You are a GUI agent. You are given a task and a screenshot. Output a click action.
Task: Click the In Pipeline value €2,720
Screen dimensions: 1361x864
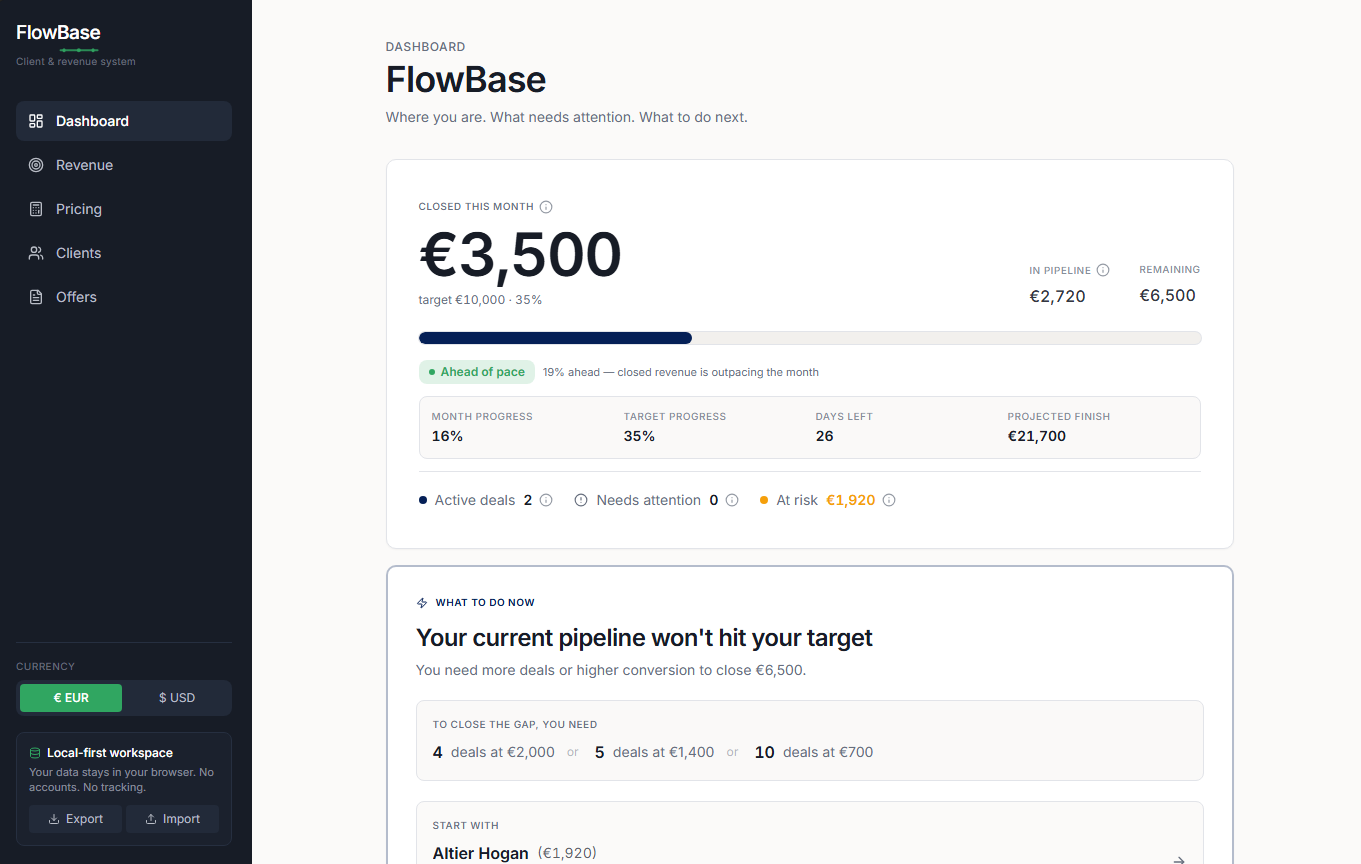pos(1057,296)
